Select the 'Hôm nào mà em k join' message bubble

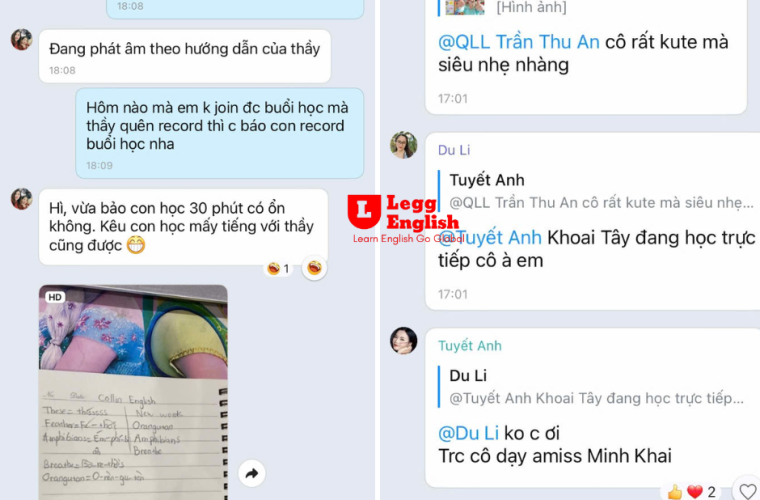point(220,133)
